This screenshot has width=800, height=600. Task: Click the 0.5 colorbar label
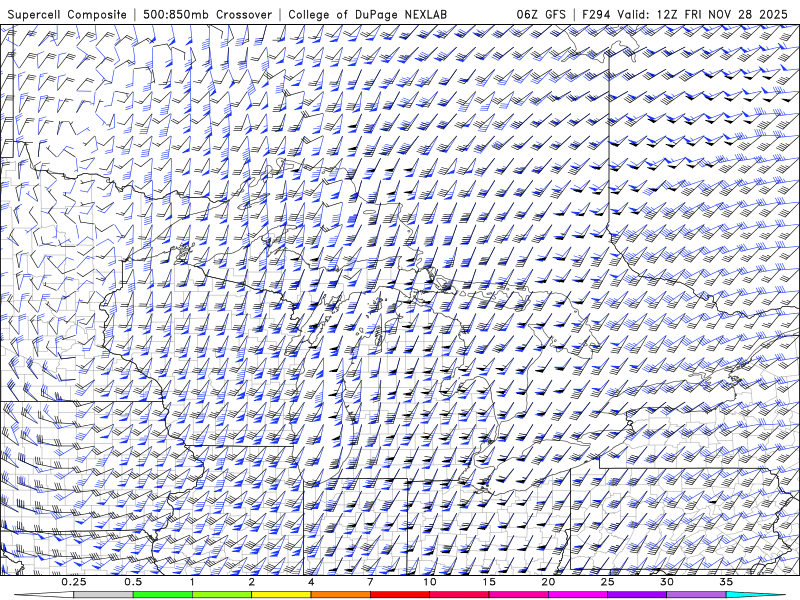click(x=133, y=582)
